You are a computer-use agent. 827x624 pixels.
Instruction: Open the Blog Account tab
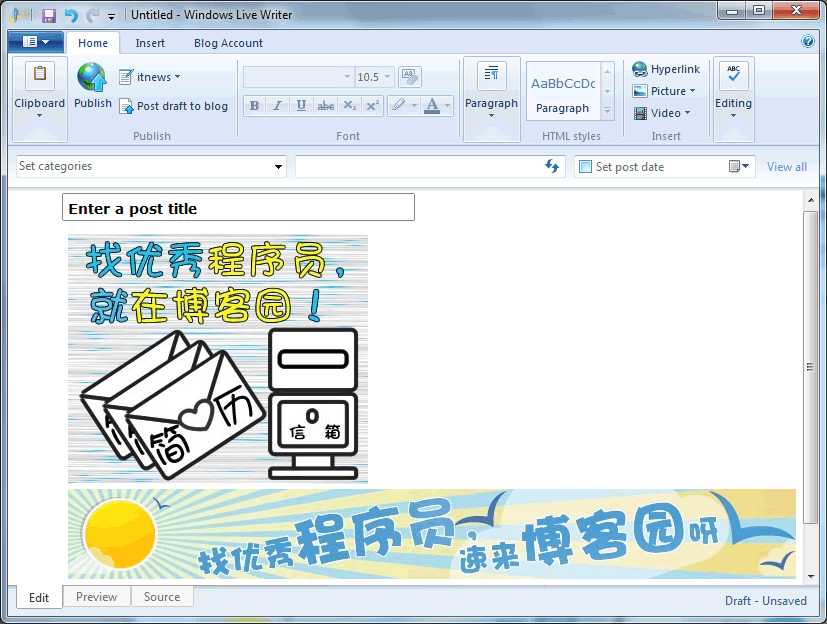[228, 43]
